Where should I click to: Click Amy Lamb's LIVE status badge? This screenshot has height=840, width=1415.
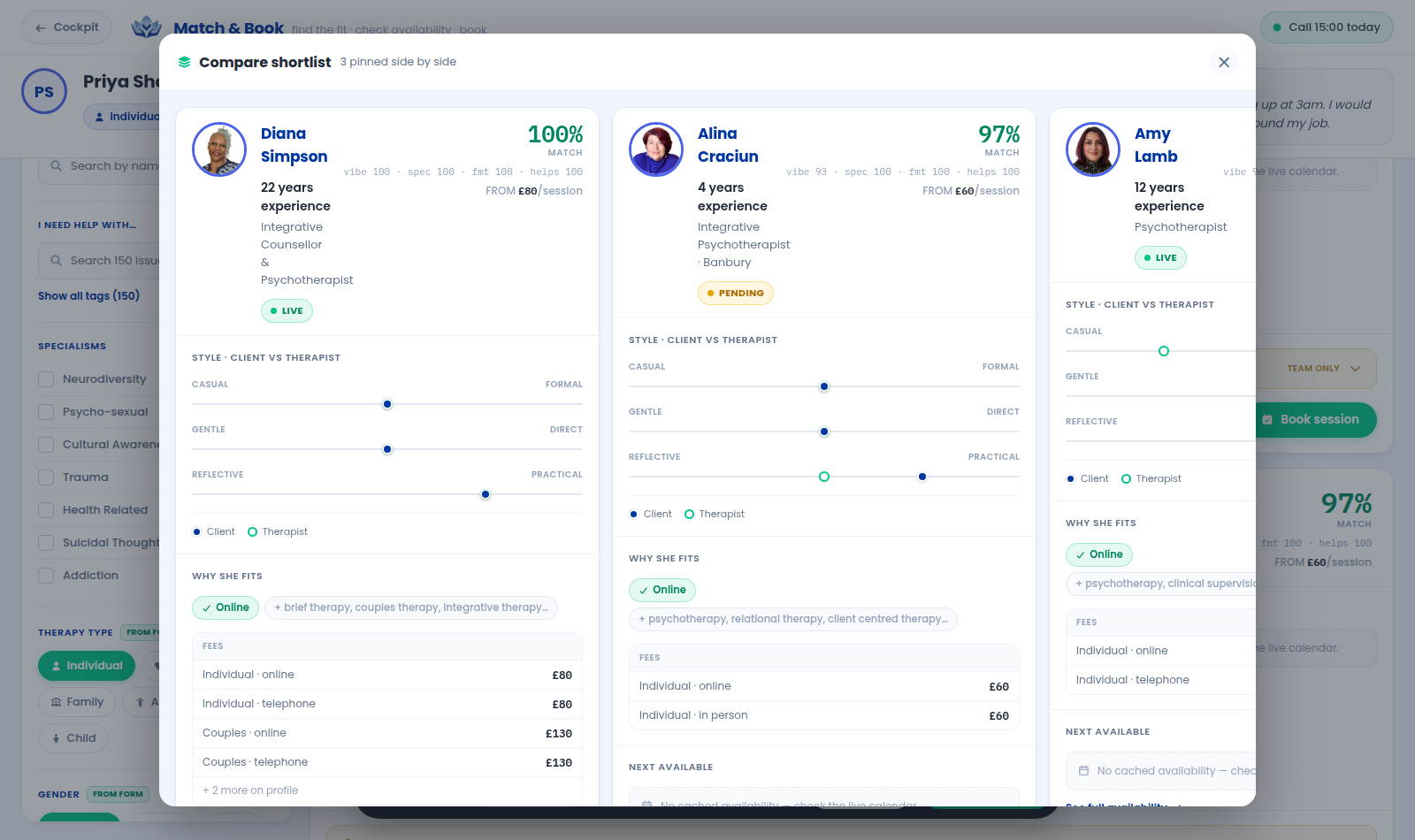click(x=1160, y=258)
